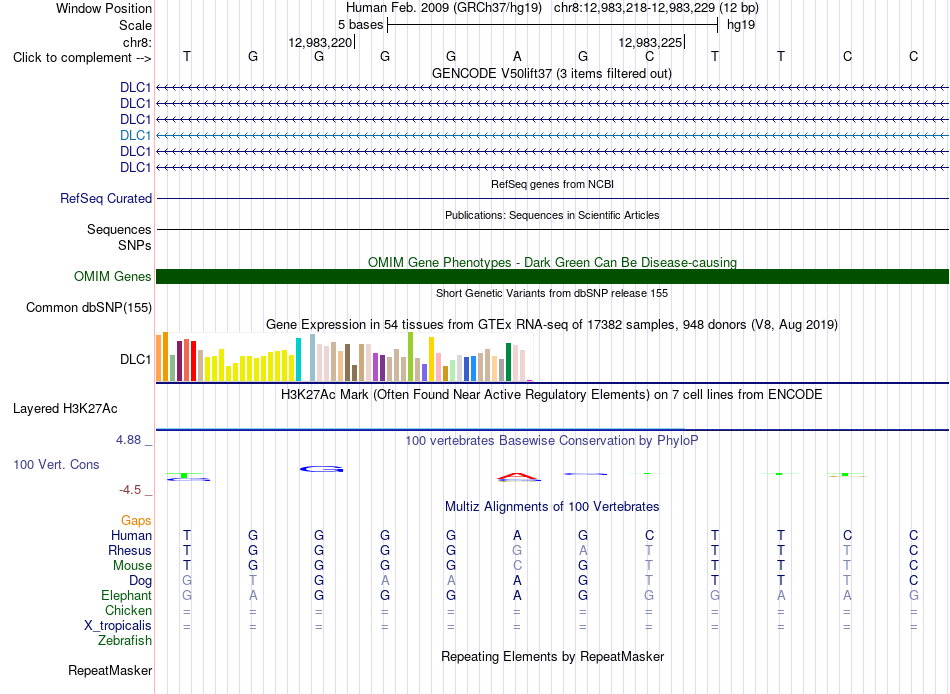This screenshot has width=950, height=694.
Task: Open RefSeq Curated track settings
Action: [105, 198]
